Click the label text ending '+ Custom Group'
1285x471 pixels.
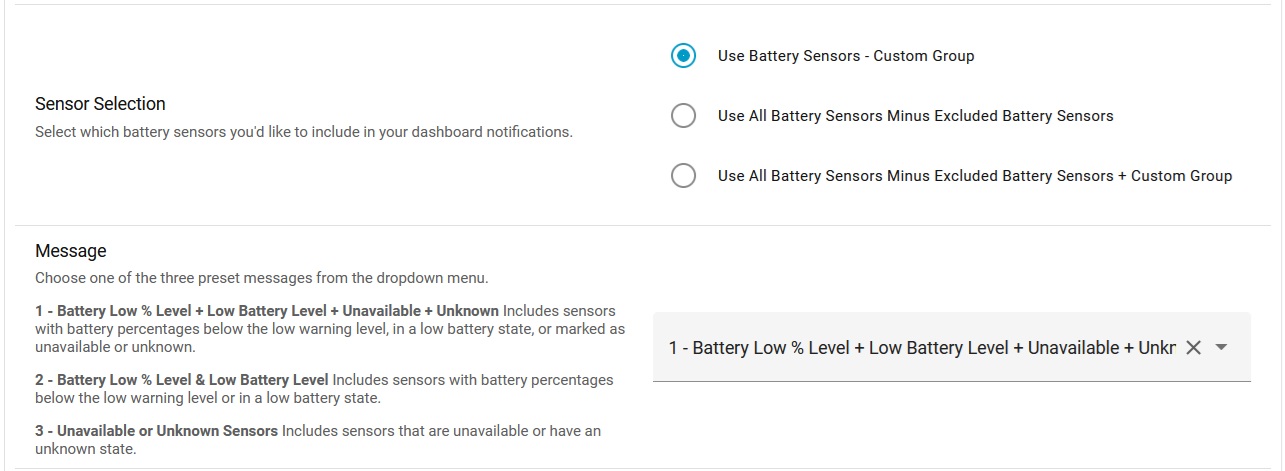point(974,176)
